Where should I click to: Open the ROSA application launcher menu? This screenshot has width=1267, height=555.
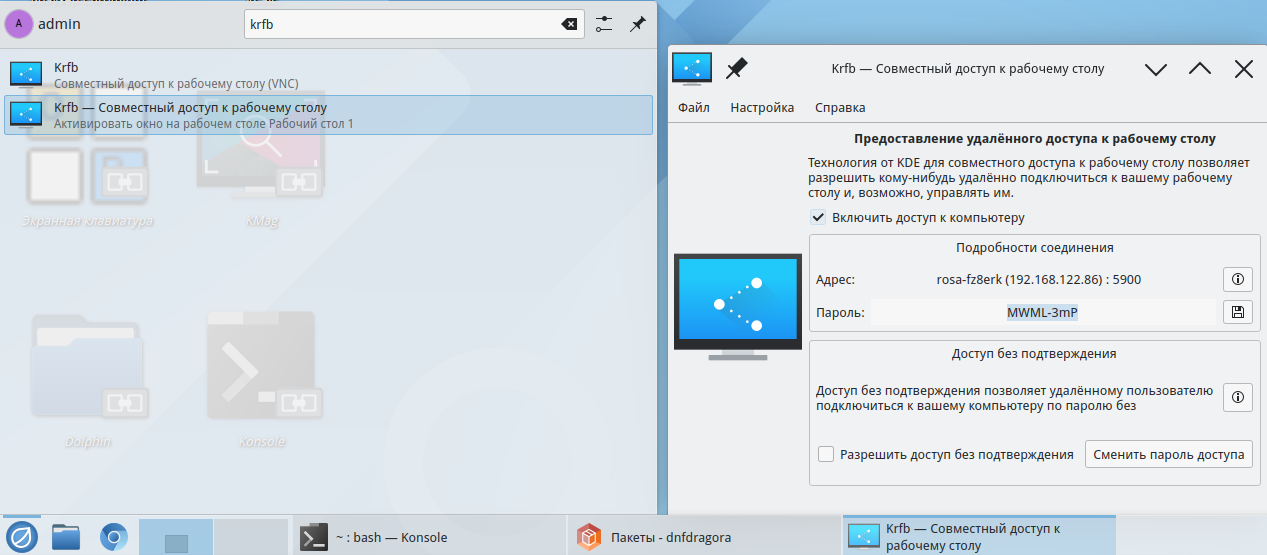22,537
